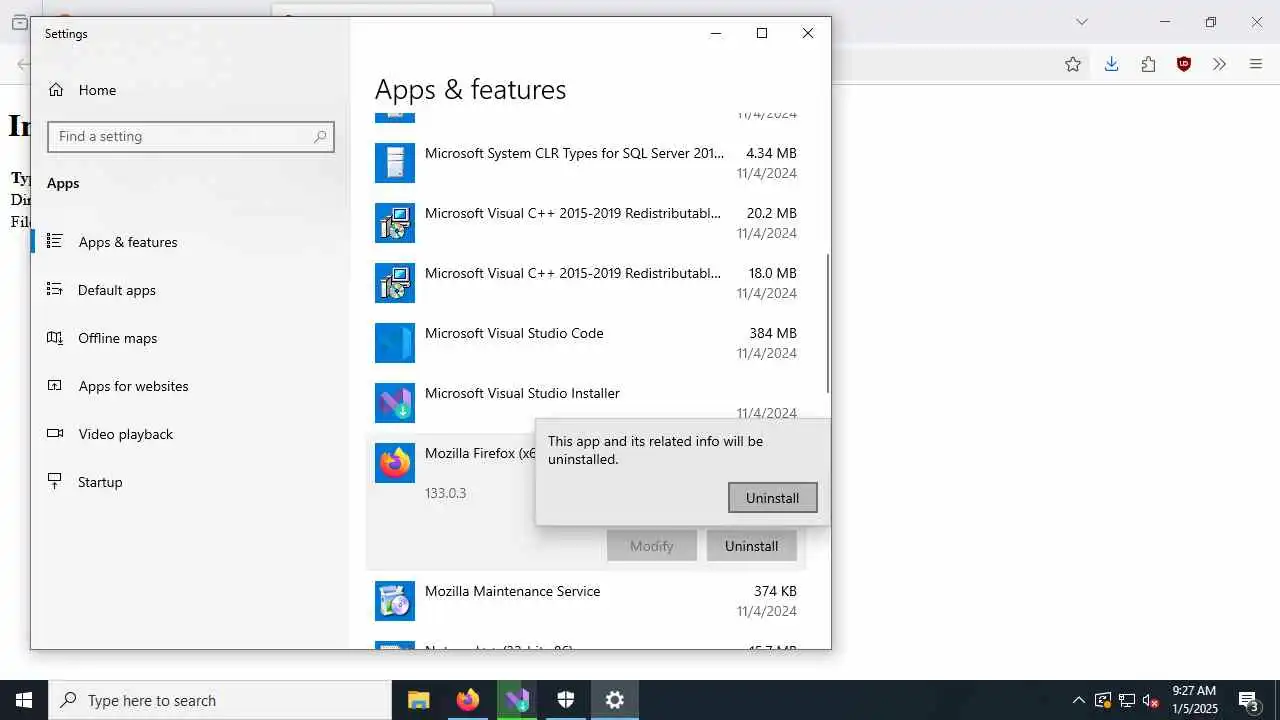Screen dimensions: 1280x720
Task: Select Microsoft System CLR Types app icon
Action: click(x=395, y=163)
